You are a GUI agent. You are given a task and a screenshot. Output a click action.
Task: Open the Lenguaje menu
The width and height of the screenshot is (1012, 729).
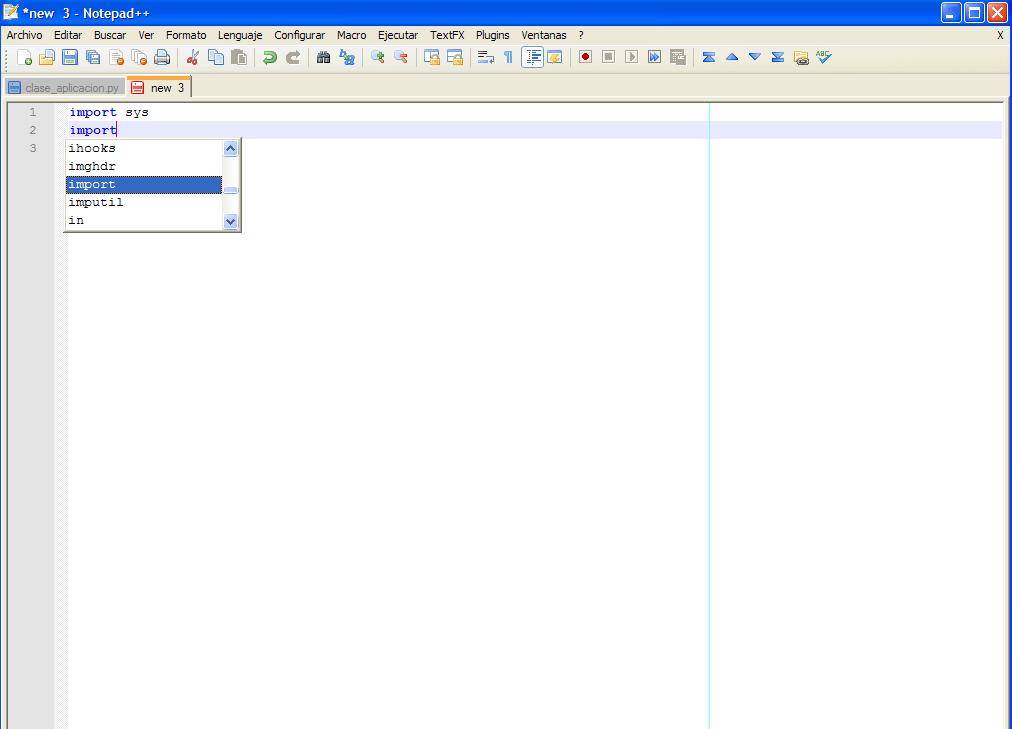click(x=239, y=35)
